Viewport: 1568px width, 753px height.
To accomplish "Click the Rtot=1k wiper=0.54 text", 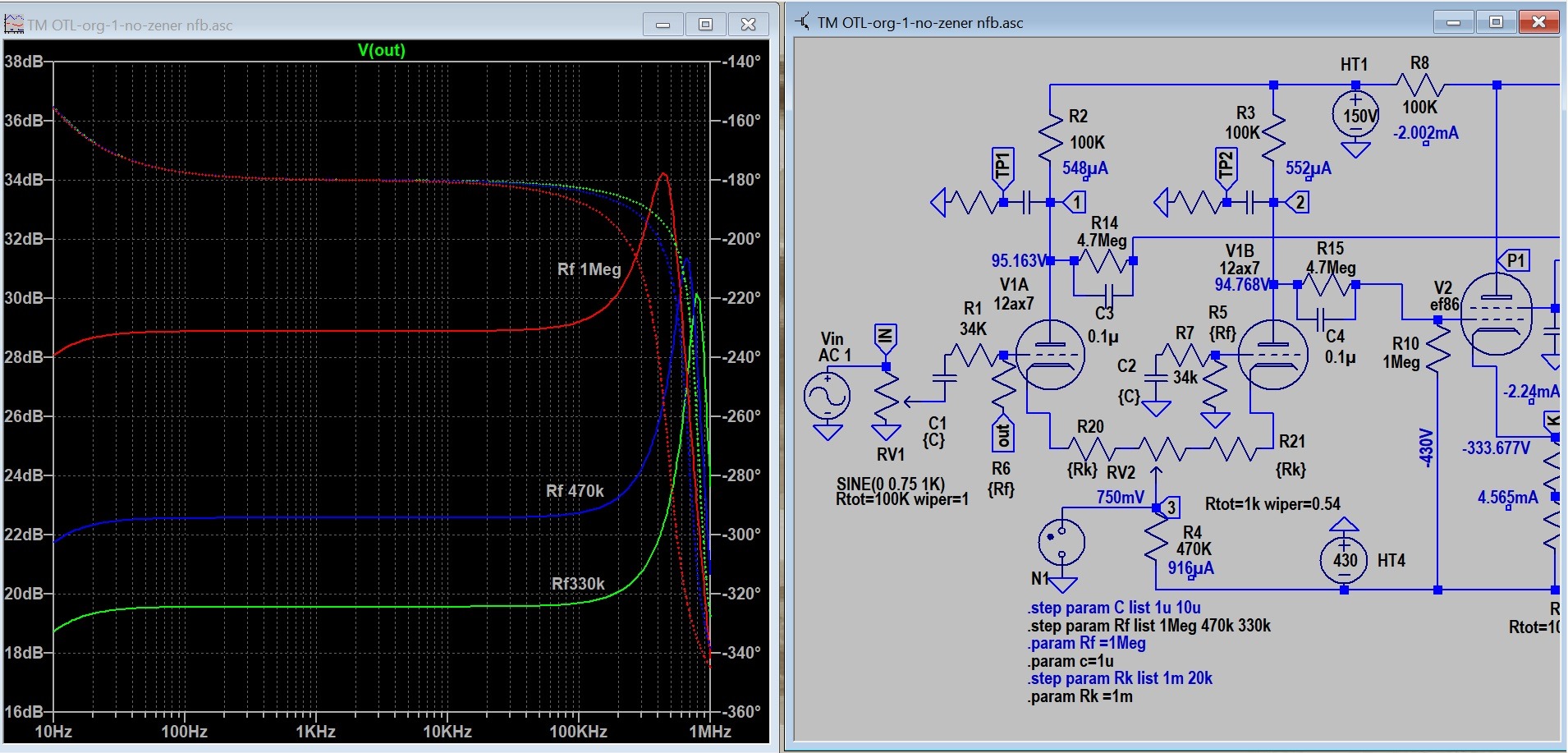I will click(1272, 504).
